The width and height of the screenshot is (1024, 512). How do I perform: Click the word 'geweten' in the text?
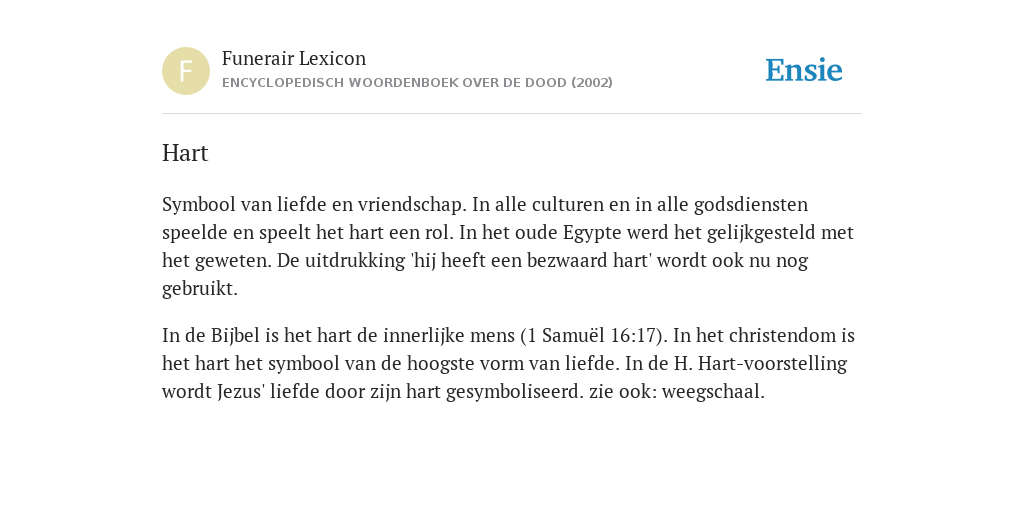click(232, 261)
